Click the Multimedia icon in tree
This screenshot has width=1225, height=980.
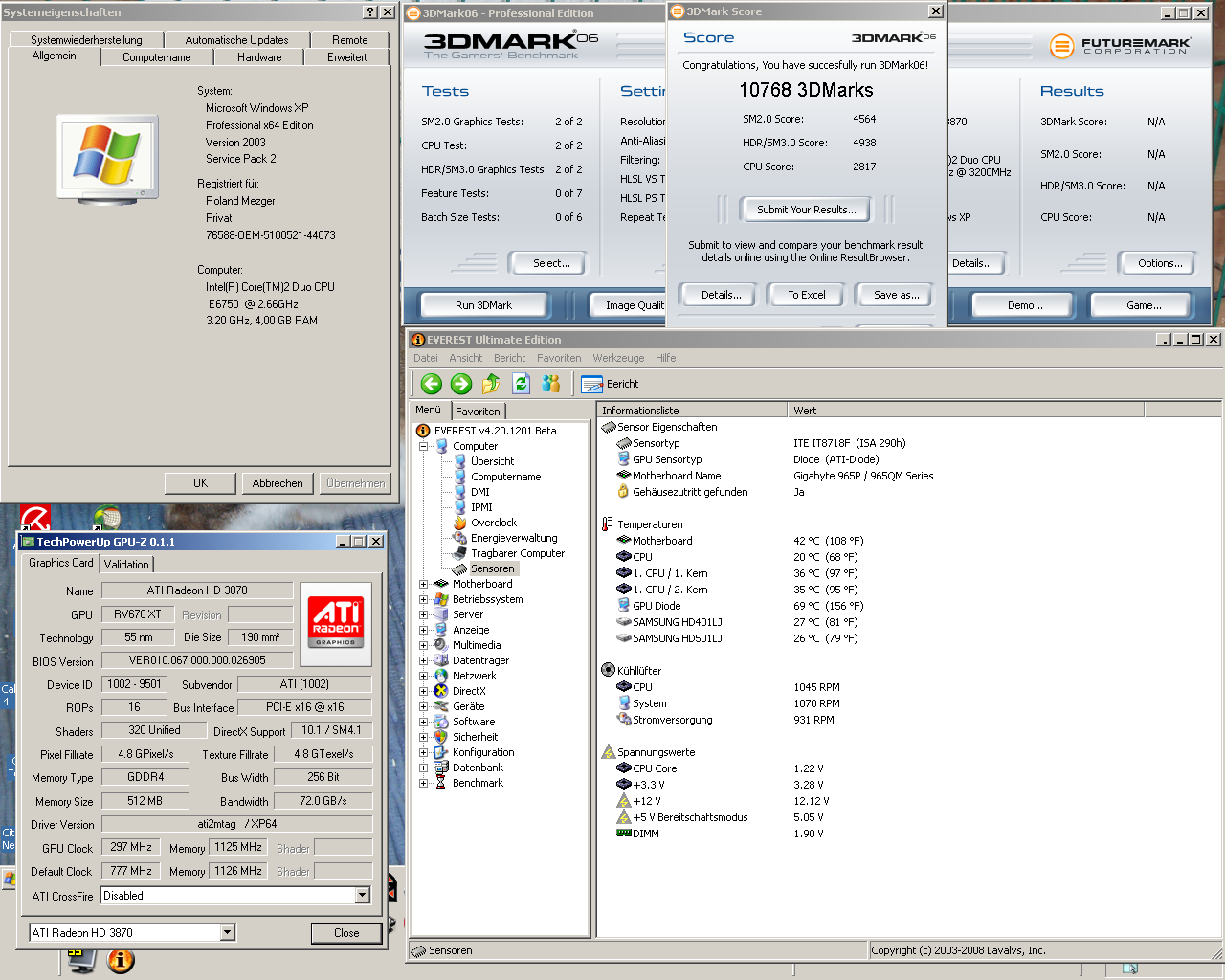click(441, 645)
